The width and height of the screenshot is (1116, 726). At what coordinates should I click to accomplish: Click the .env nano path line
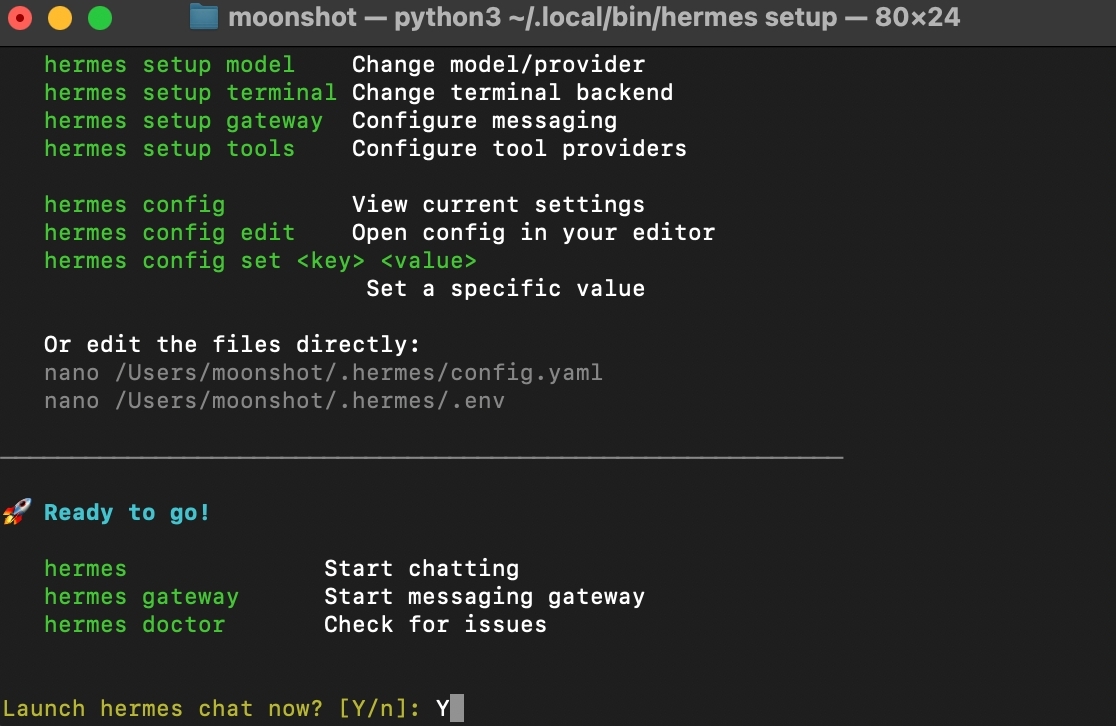coord(274,401)
